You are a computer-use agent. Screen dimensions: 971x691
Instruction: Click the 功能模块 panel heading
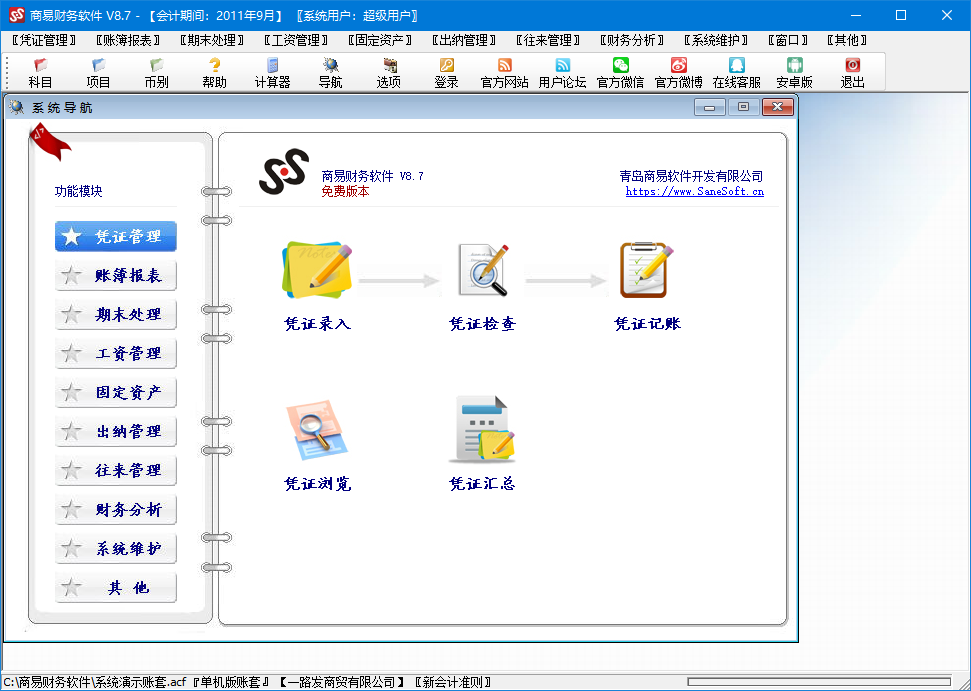pyautogui.click(x=79, y=191)
